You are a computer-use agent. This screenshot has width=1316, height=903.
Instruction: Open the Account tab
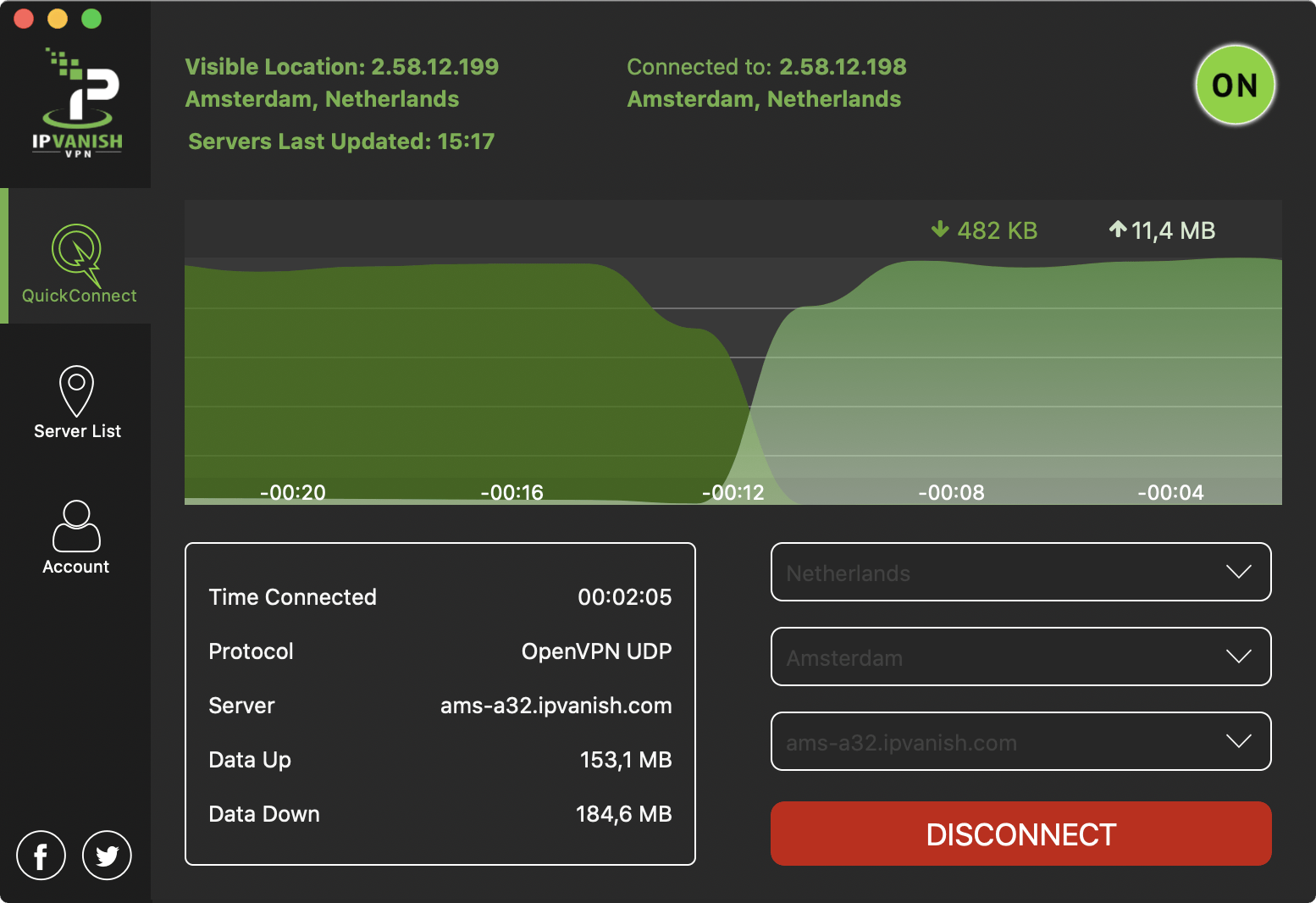click(76, 538)
